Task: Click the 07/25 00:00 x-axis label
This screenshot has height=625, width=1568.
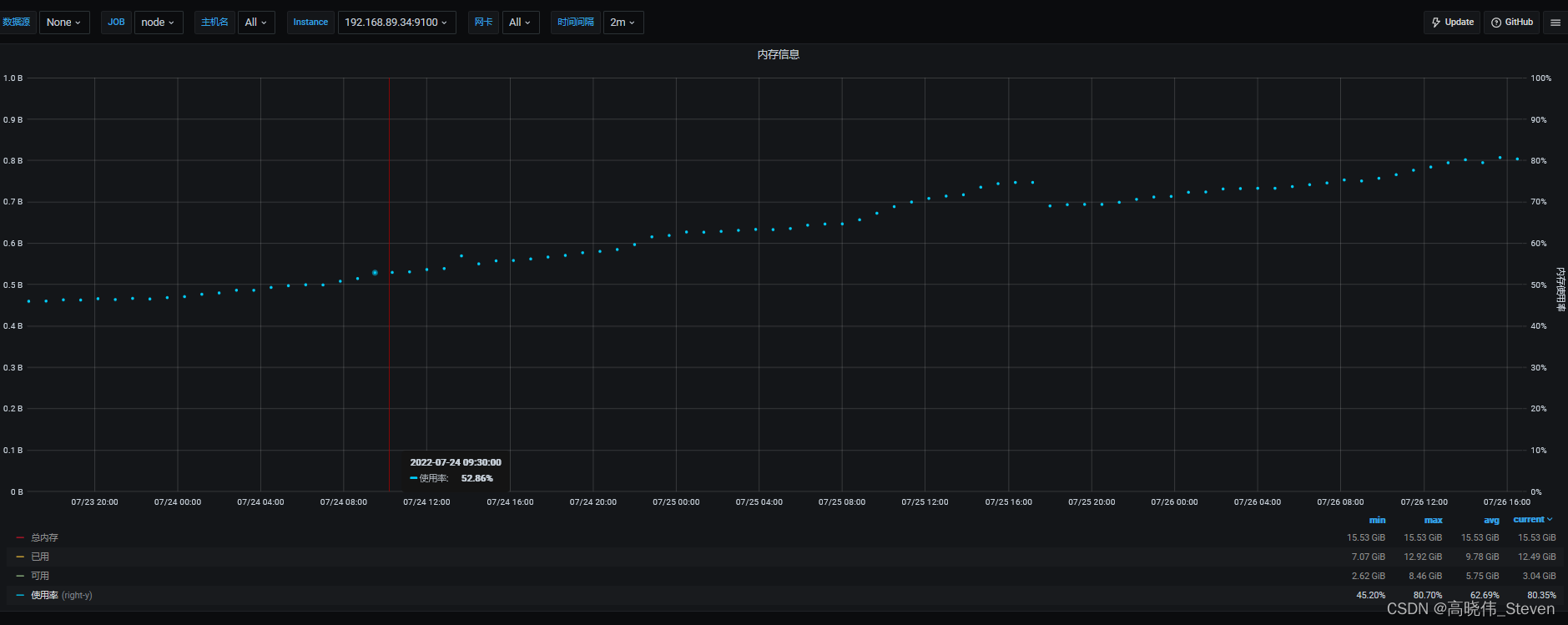Action: pos(676,502)
